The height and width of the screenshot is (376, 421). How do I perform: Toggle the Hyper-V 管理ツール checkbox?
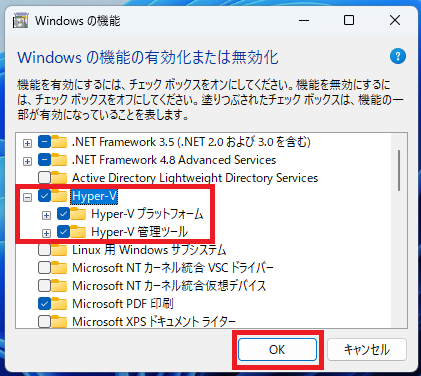click(x=63, y=232)
